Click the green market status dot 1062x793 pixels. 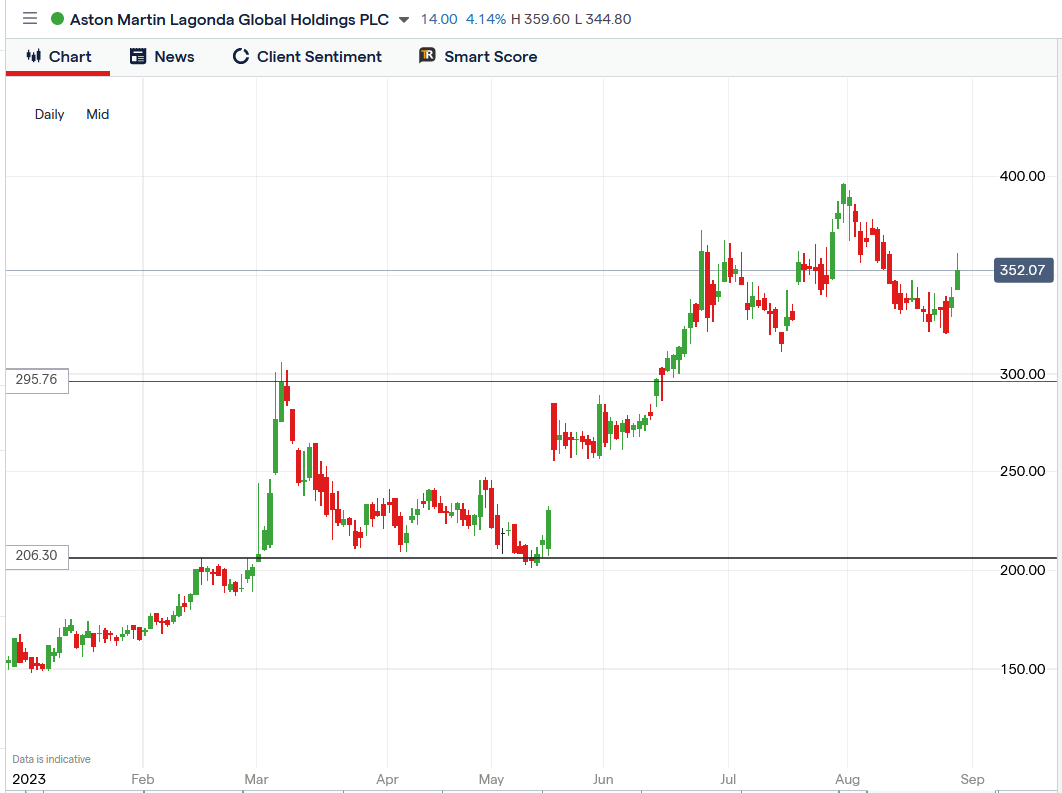[58, 19]
